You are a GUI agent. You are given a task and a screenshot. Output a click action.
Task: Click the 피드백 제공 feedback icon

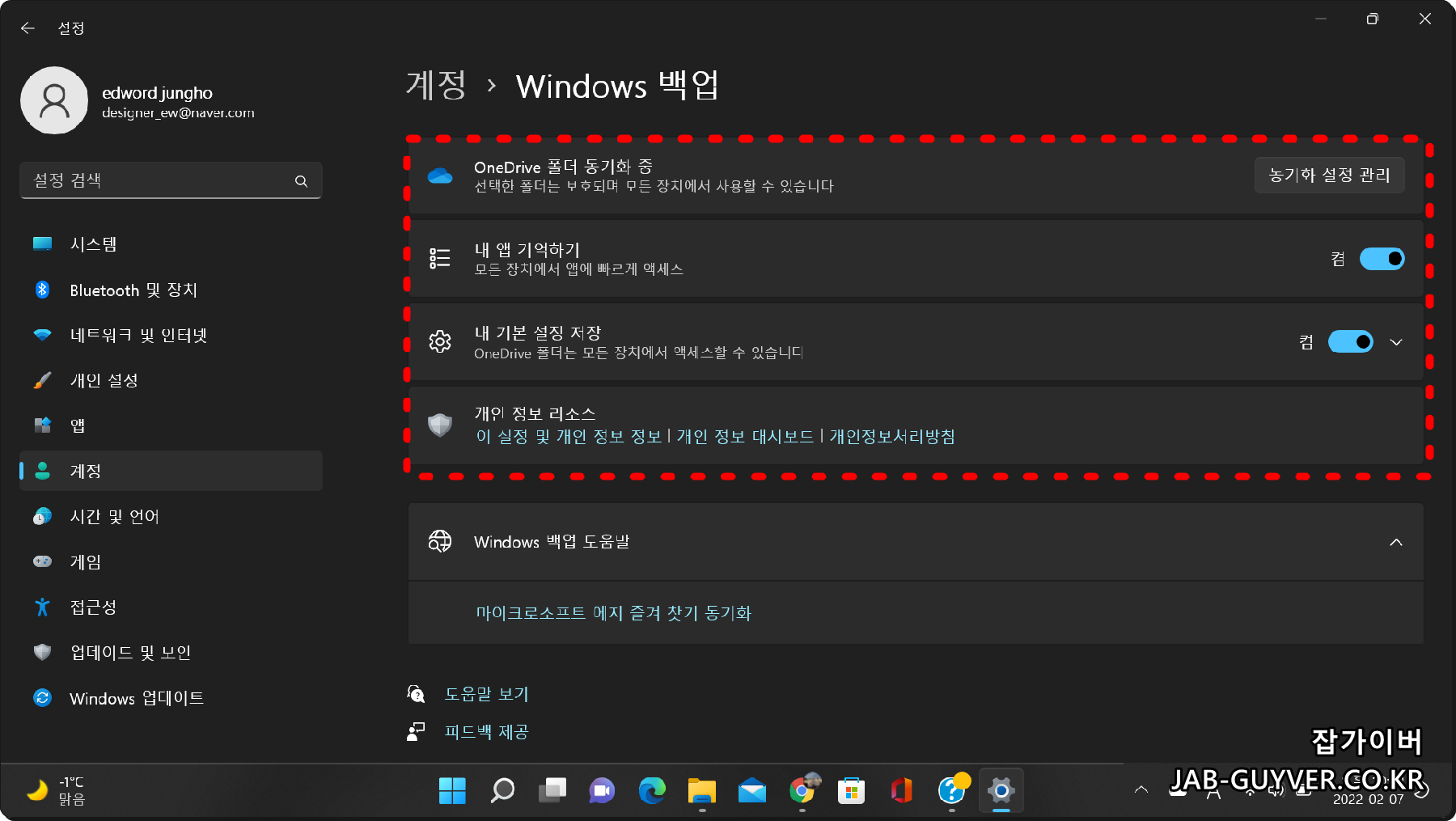click(x=416, y=732)
